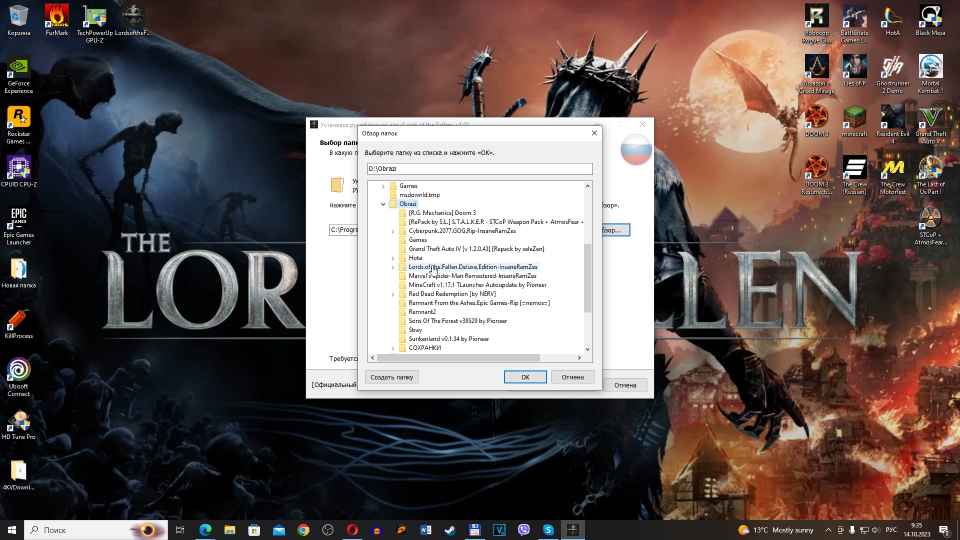This screenshot has height=540, width=960.
Task: Open weather widget showing 13°C Mostly sunny
Action: coord(776,530)
